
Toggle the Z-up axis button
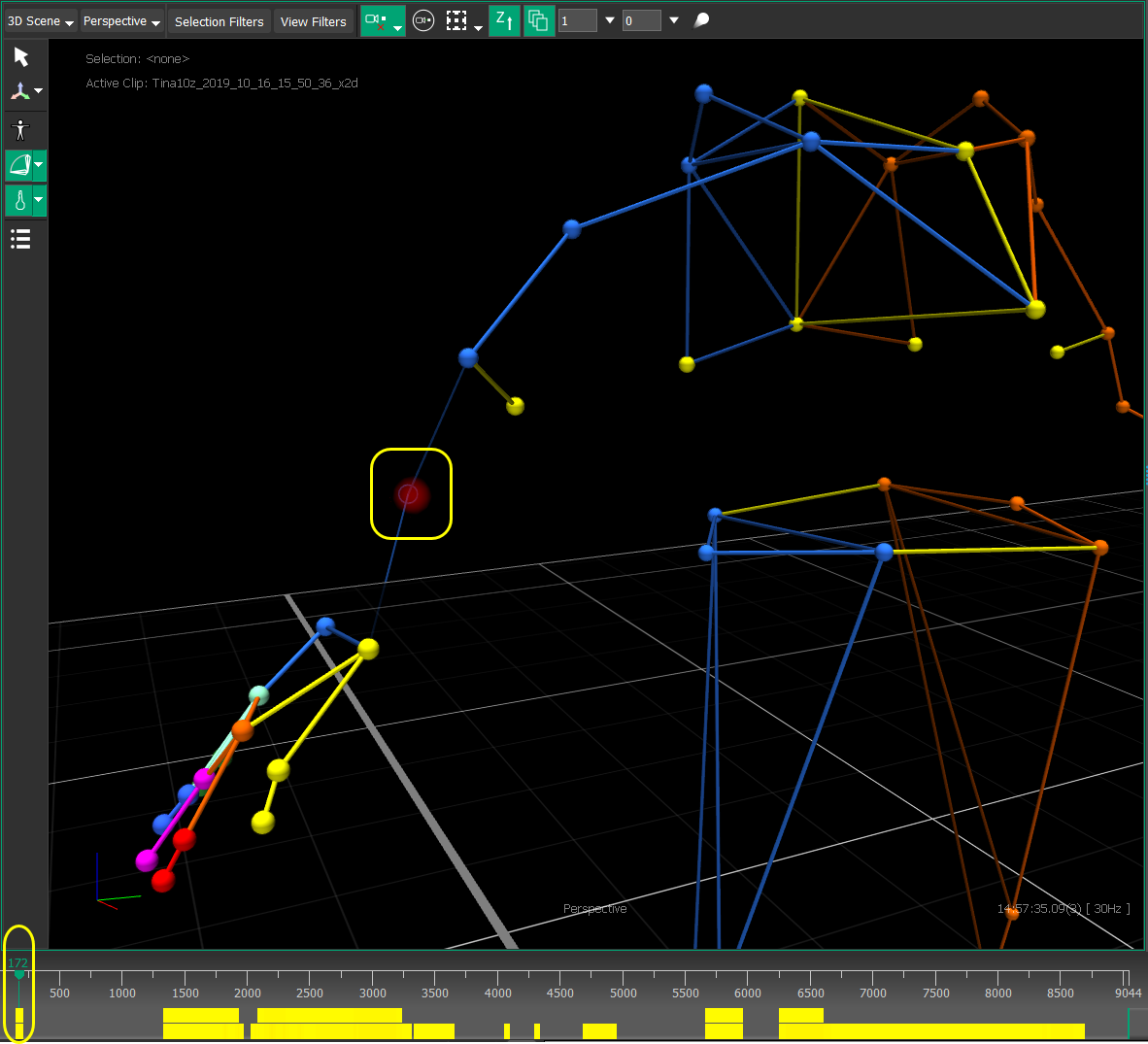point(504,20)
